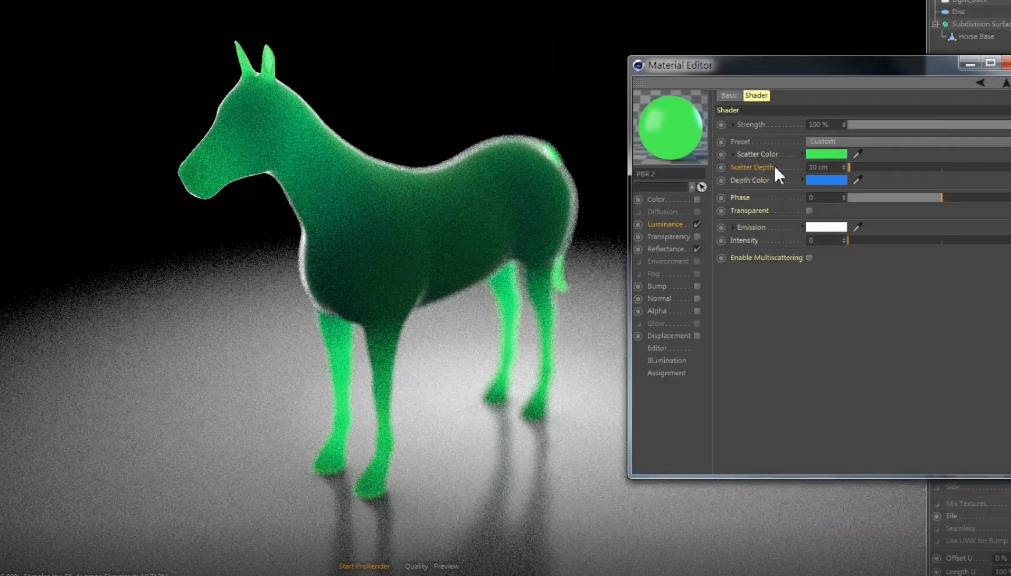Click the Phase slider bar

(929, 197)
